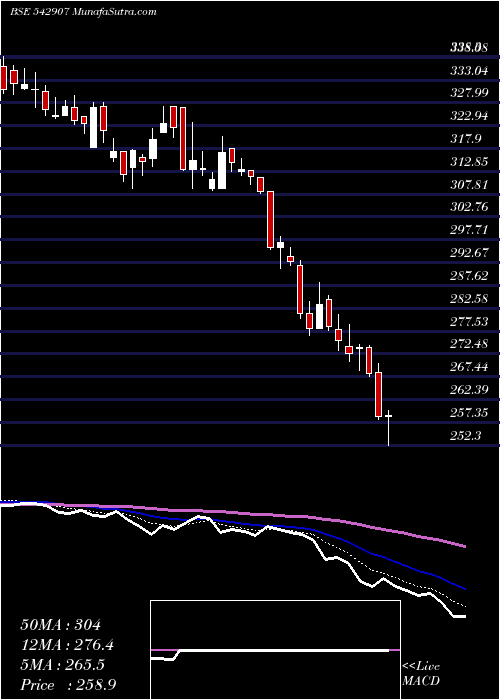Click inside the MACD indicator box
This screenshot has width=500, height=700.
click(x=275, y=650)
